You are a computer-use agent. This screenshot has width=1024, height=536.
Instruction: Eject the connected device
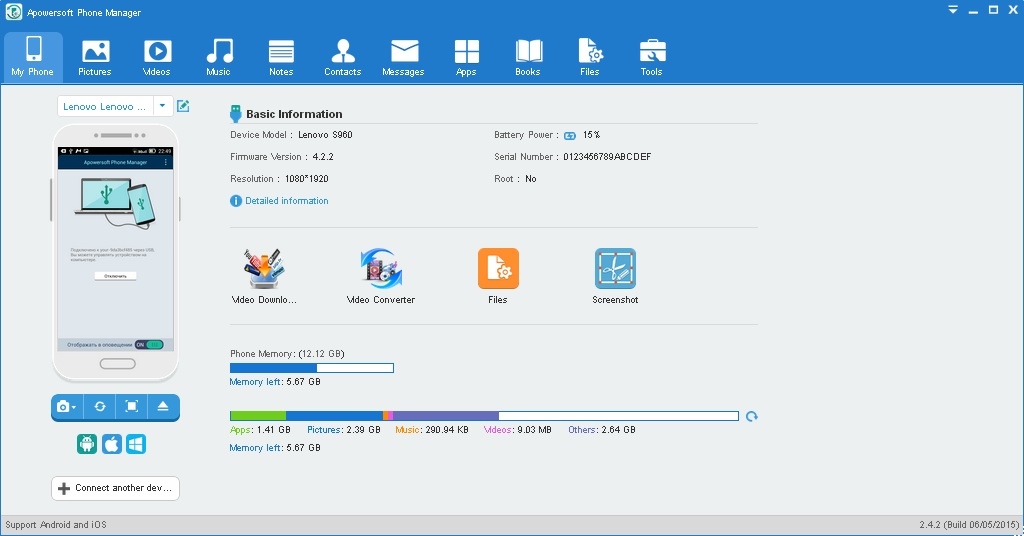(163, 407)
